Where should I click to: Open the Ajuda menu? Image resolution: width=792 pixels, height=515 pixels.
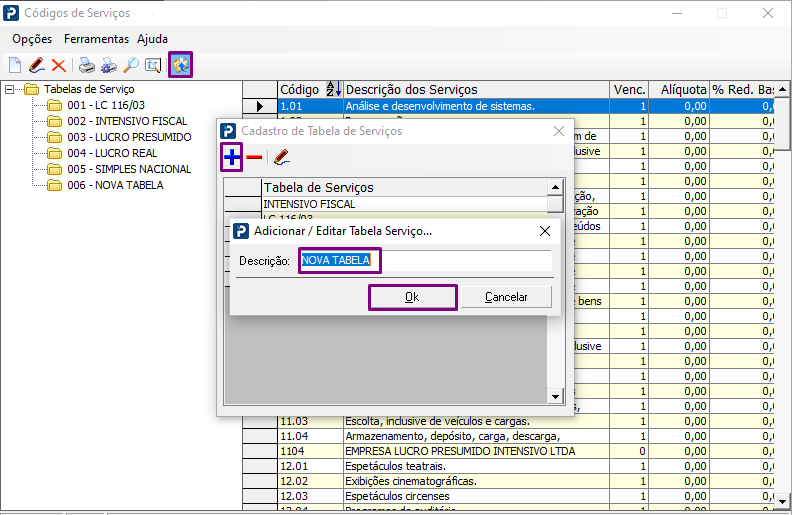click(x=152, y=39)
